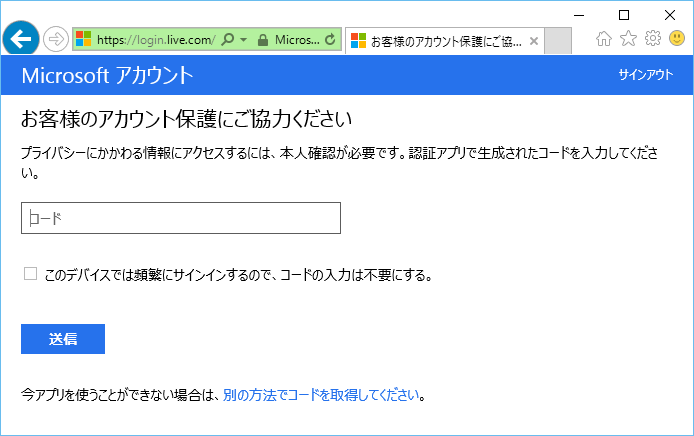Maximize the browser window
Screen dimensions: 694x436
624,15
